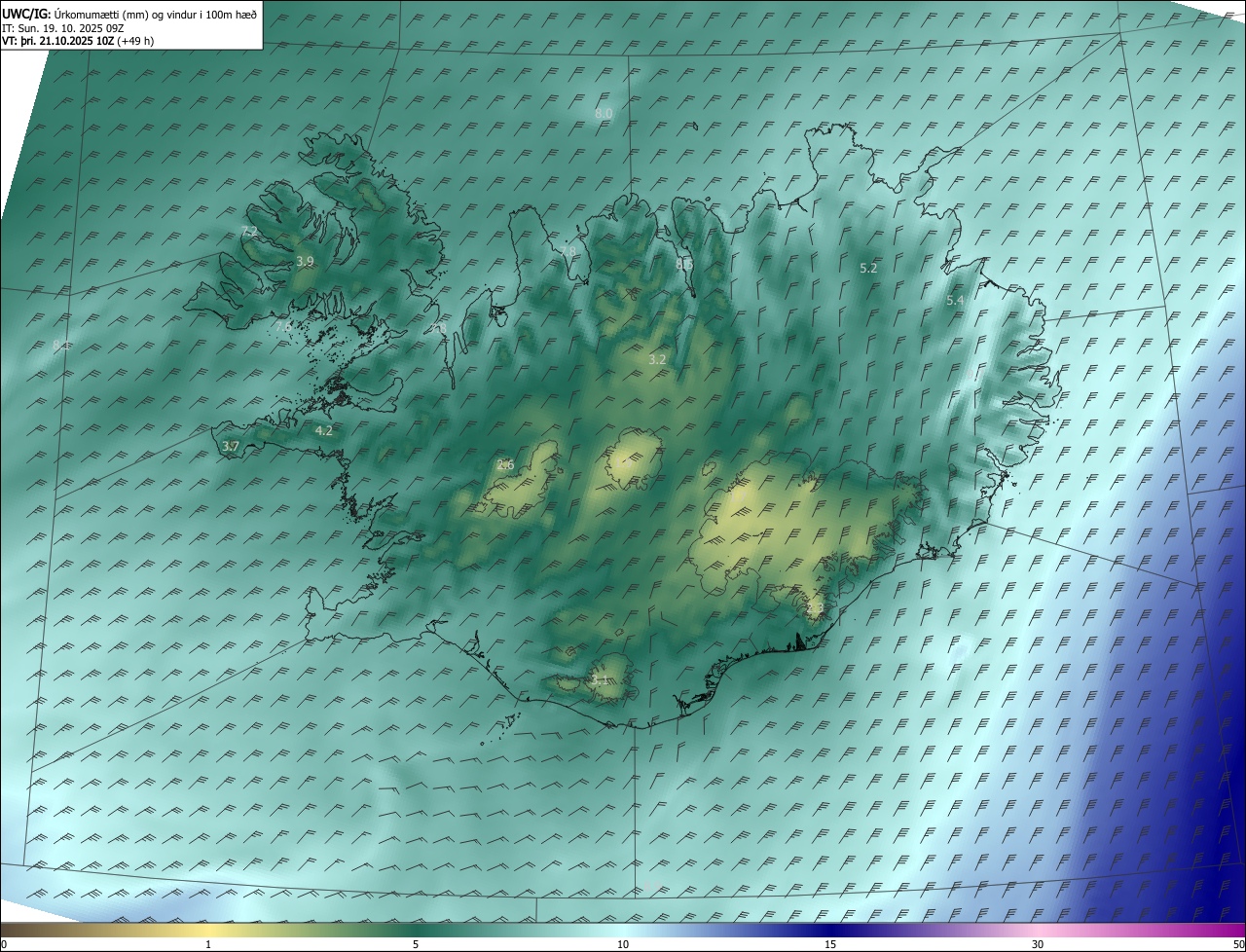
Task: Click the "10" tick label on the color scale
Action: tap(623, 945)
